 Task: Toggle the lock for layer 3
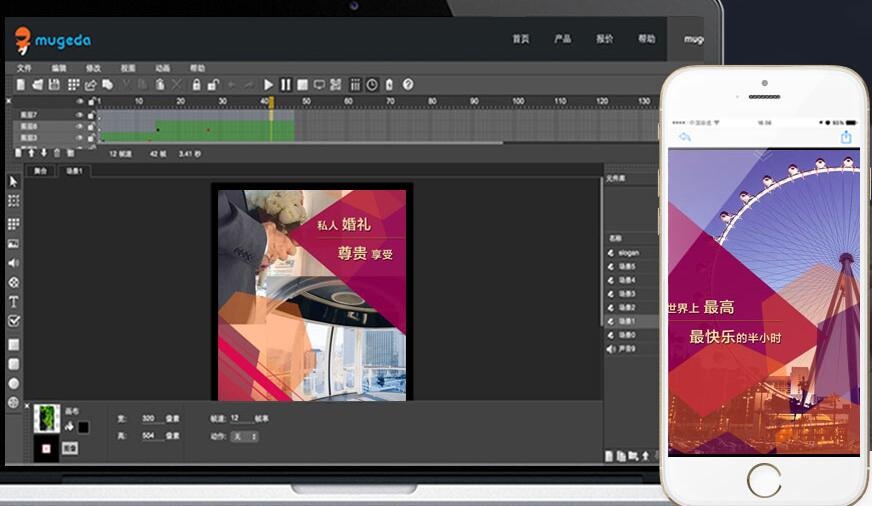point(91,137)
